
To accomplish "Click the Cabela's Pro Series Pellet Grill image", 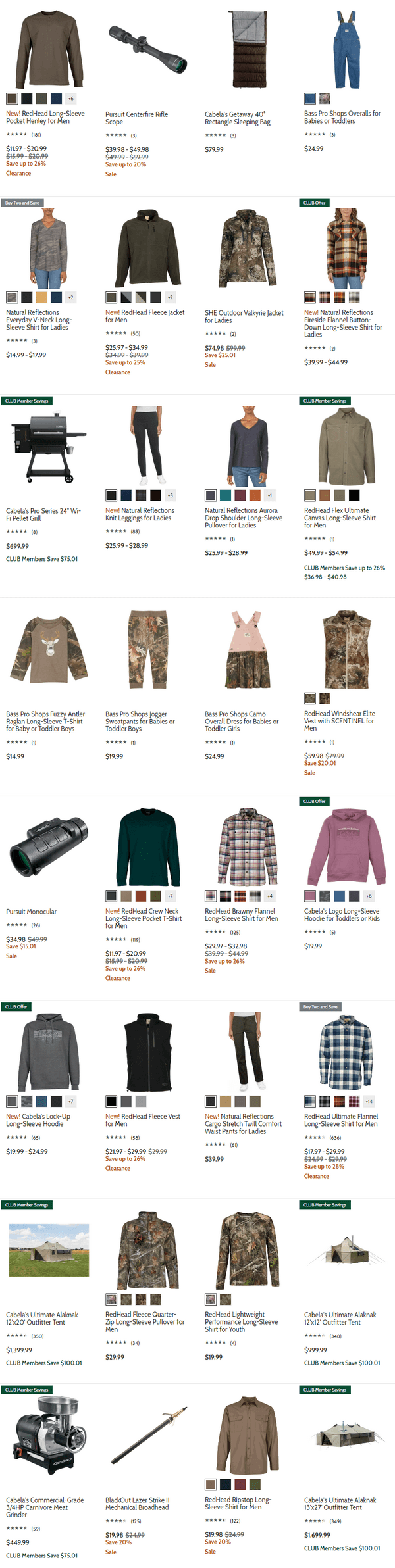I will pyautogui.click(x=48, y=445).
